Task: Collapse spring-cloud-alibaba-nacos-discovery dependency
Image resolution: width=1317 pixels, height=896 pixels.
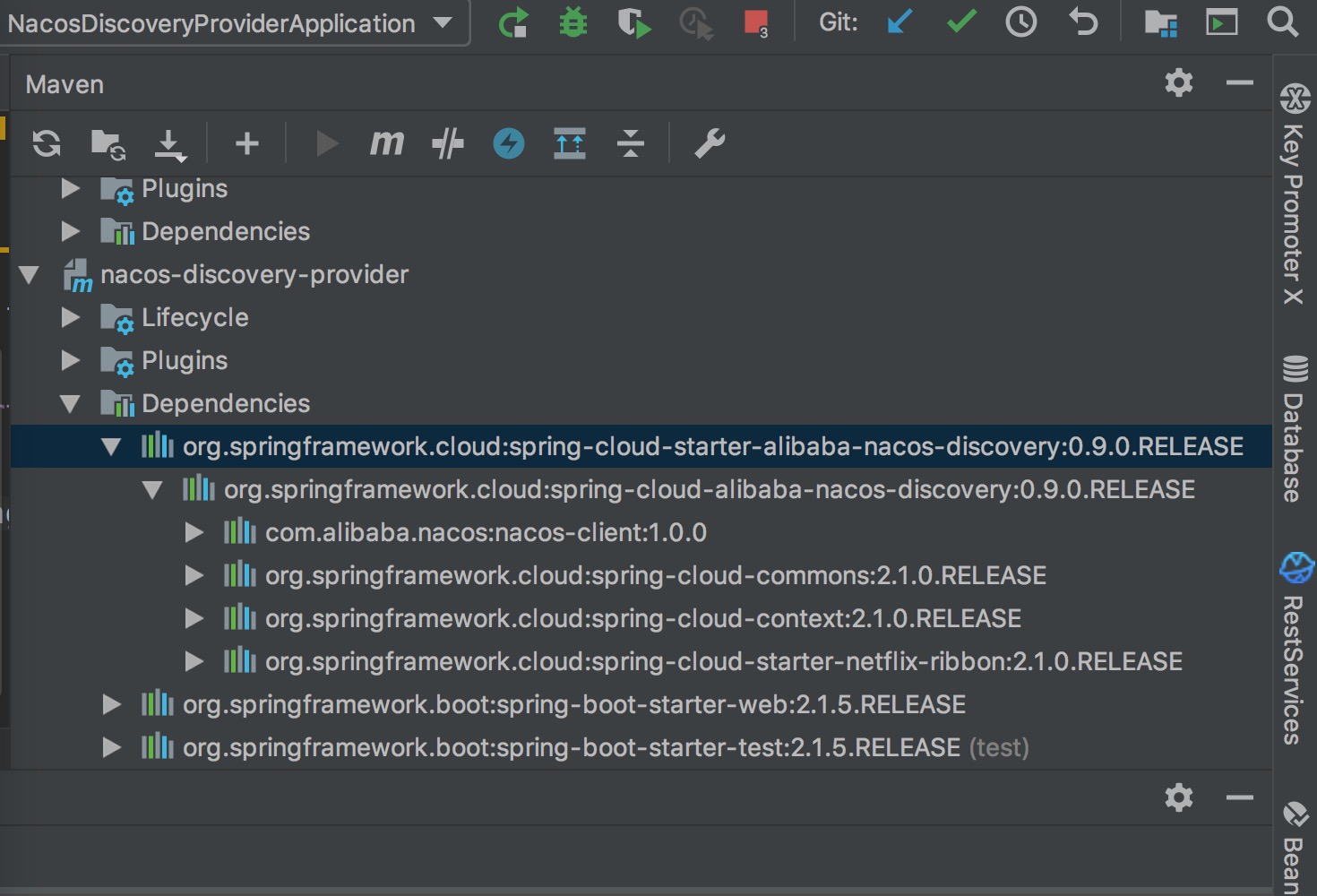Action: [153, 490]
